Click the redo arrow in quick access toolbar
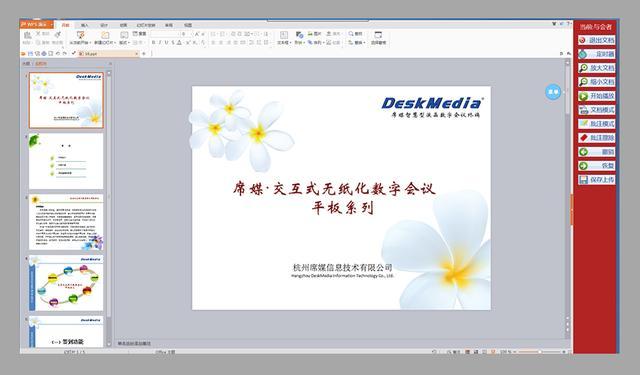Image resolution: width=640 pixels, height=375 pixels. click(65, 53)
